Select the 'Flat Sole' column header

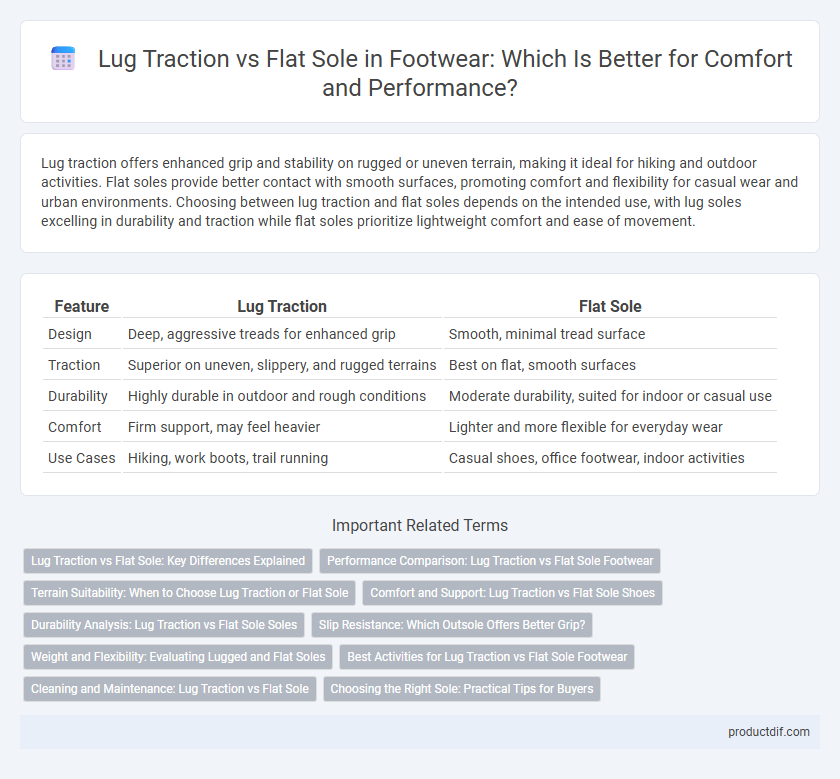(610, 306)
